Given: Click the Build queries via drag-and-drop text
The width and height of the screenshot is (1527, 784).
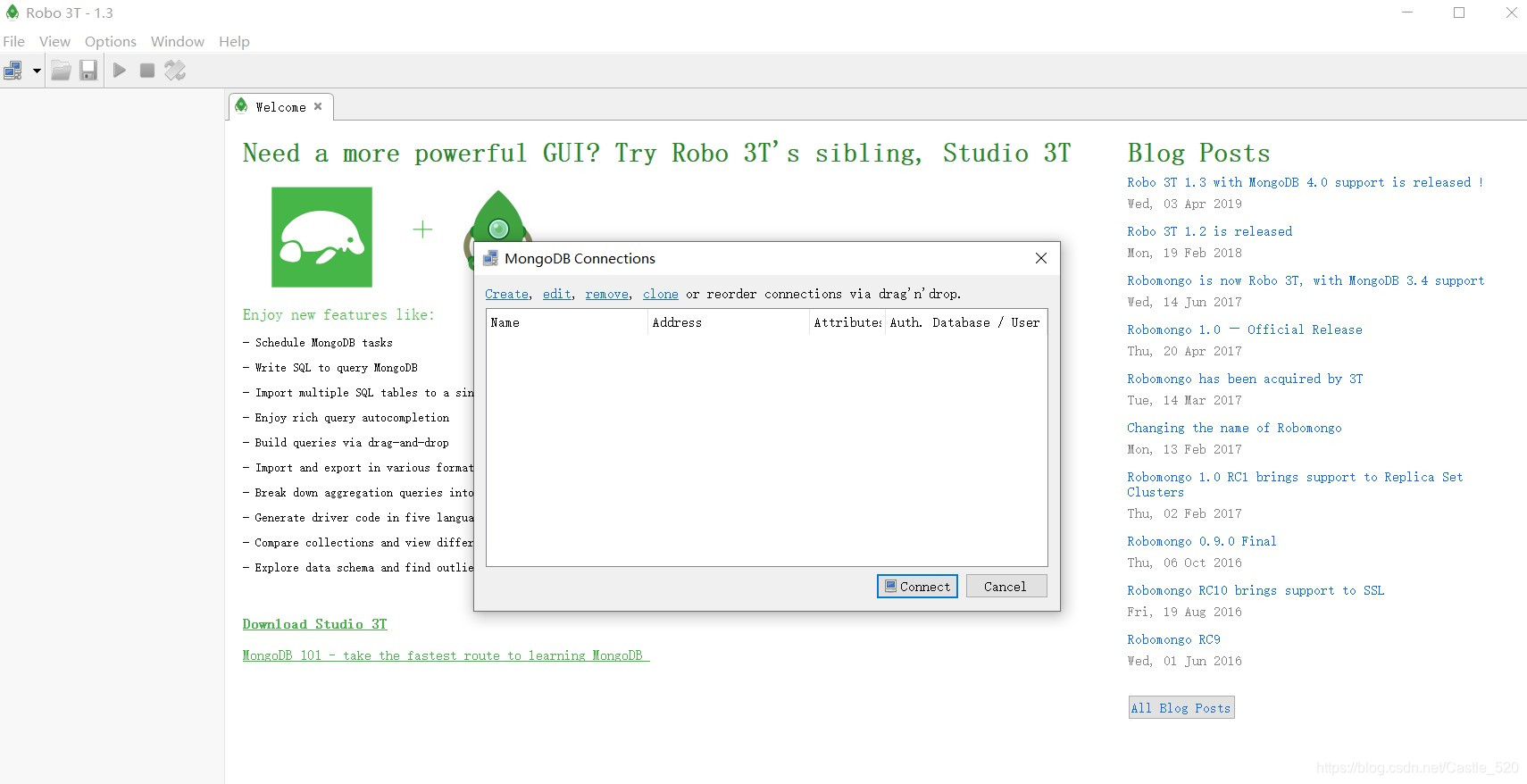Looking at the screenshot, I should point(352,442).
